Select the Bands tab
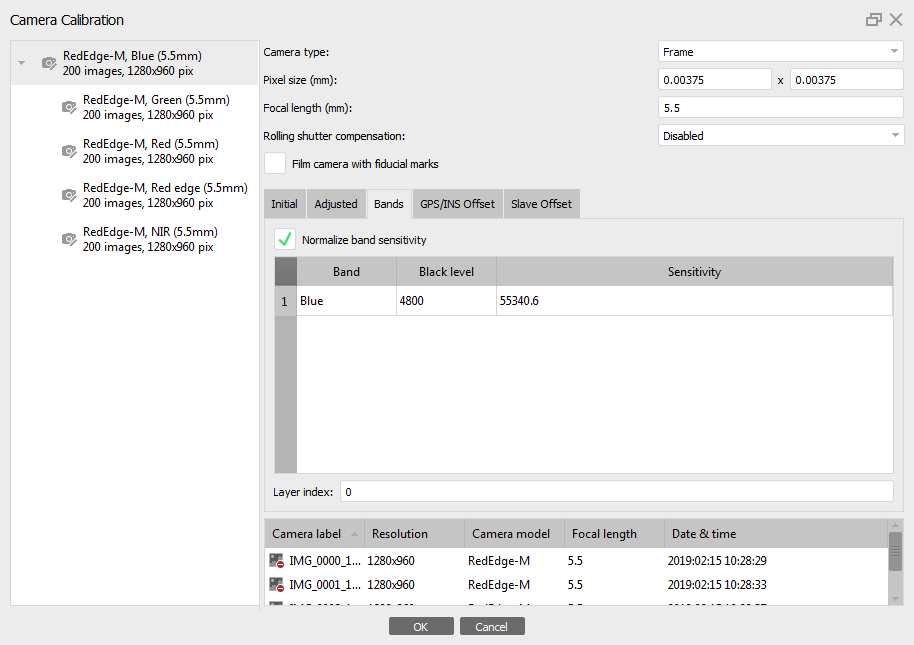The width and height of the screenshot is (914, 645). point(389,204)
